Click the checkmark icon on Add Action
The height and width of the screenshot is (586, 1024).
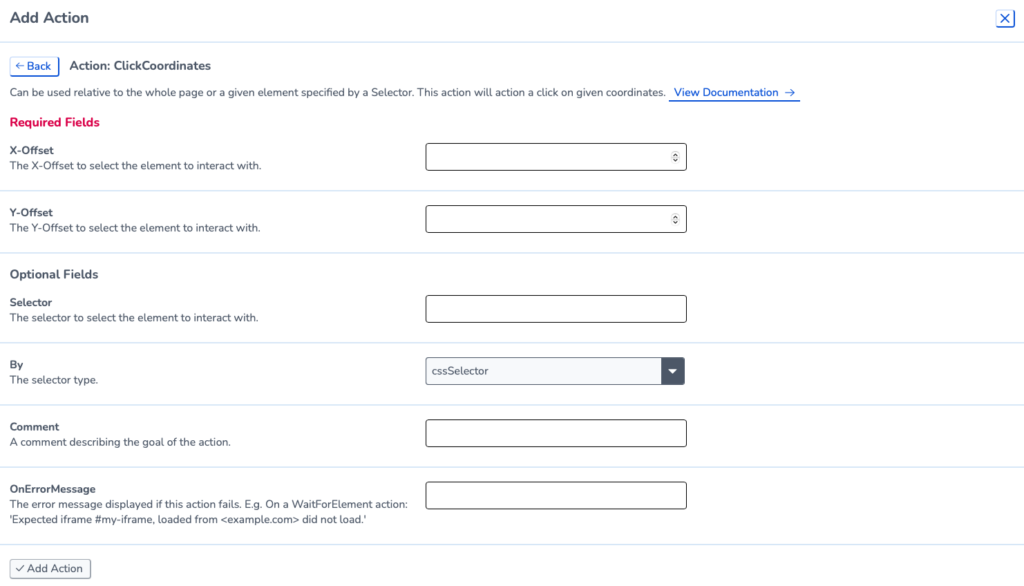coord(20,568)
